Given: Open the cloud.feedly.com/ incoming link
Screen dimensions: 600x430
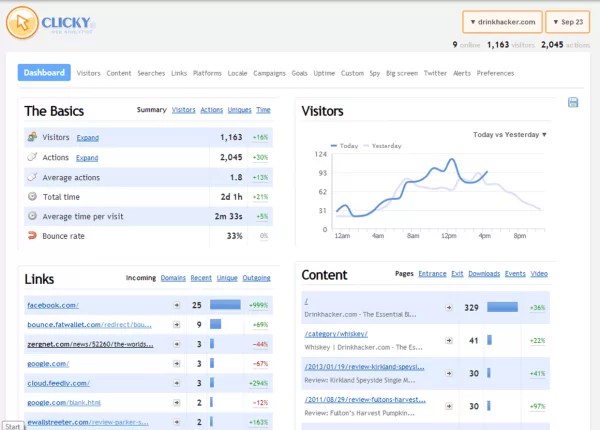Looking at the screenshot, I should [58, 383].
